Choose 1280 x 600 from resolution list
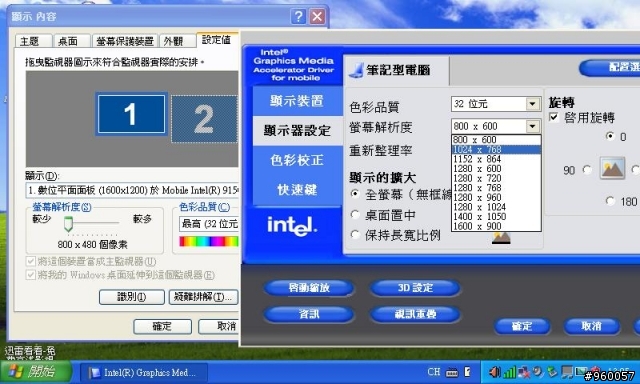Image resolution: width=640 pixels, height=384 pixels. point(496,169)
